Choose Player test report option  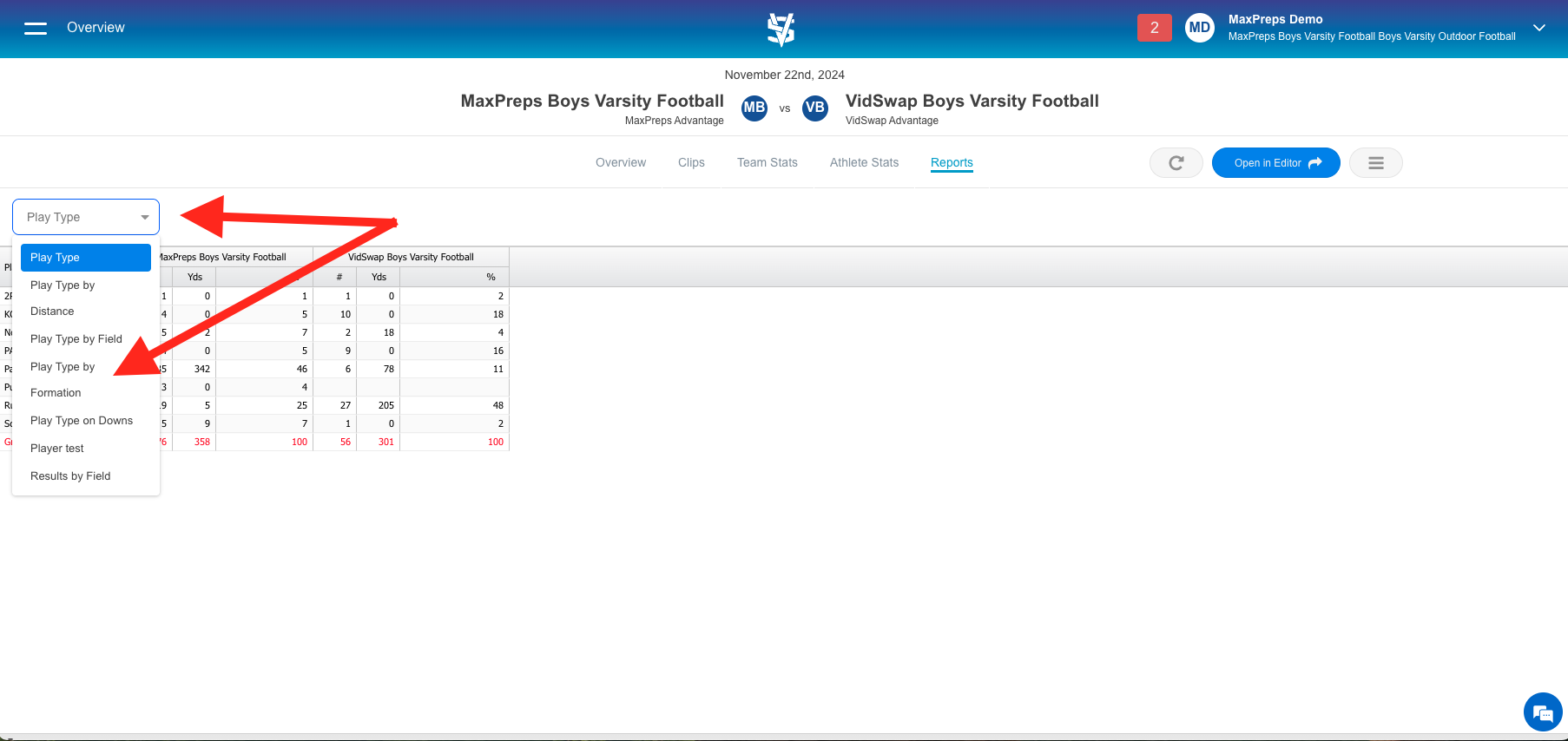(86, 449)
